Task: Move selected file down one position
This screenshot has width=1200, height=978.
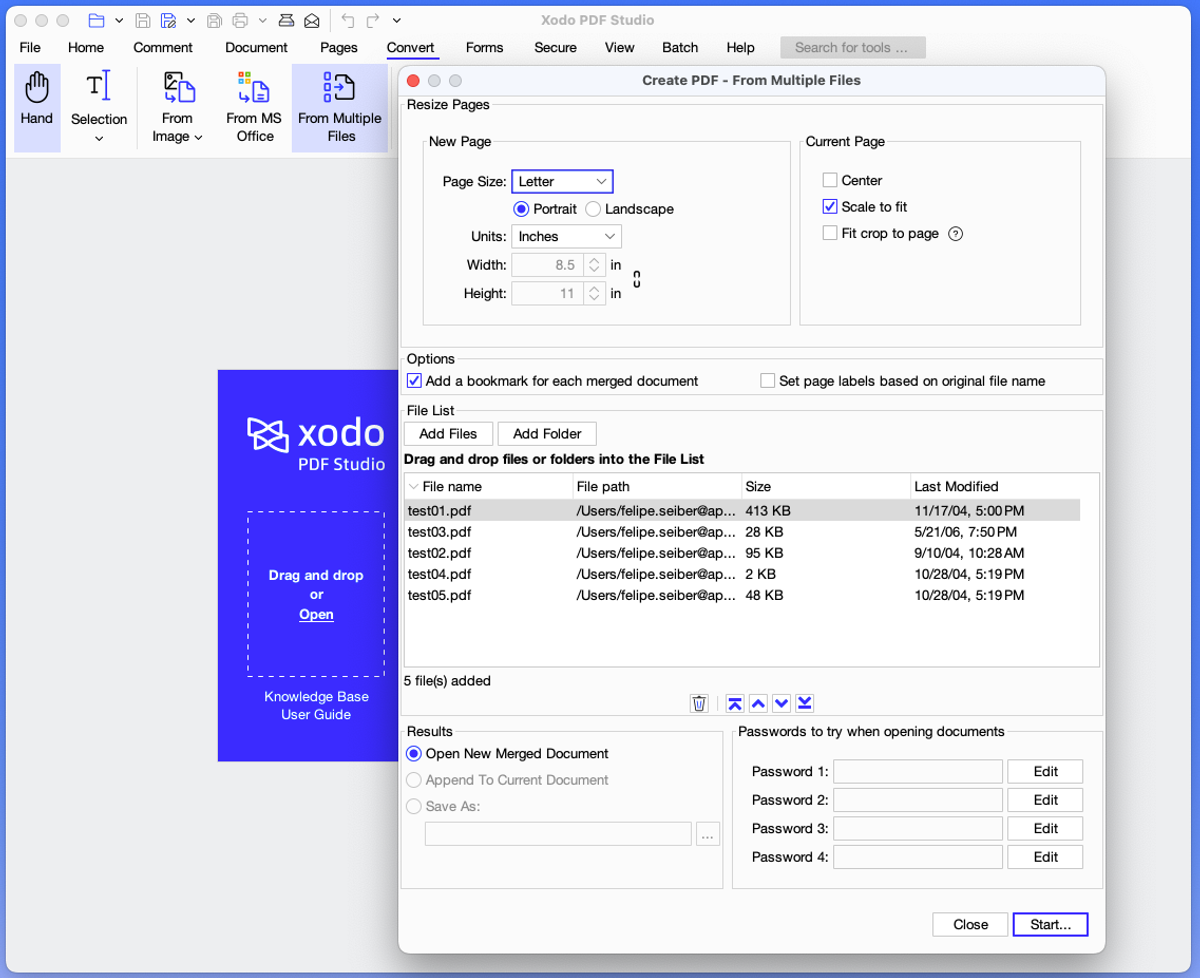Action: point(781,703)
